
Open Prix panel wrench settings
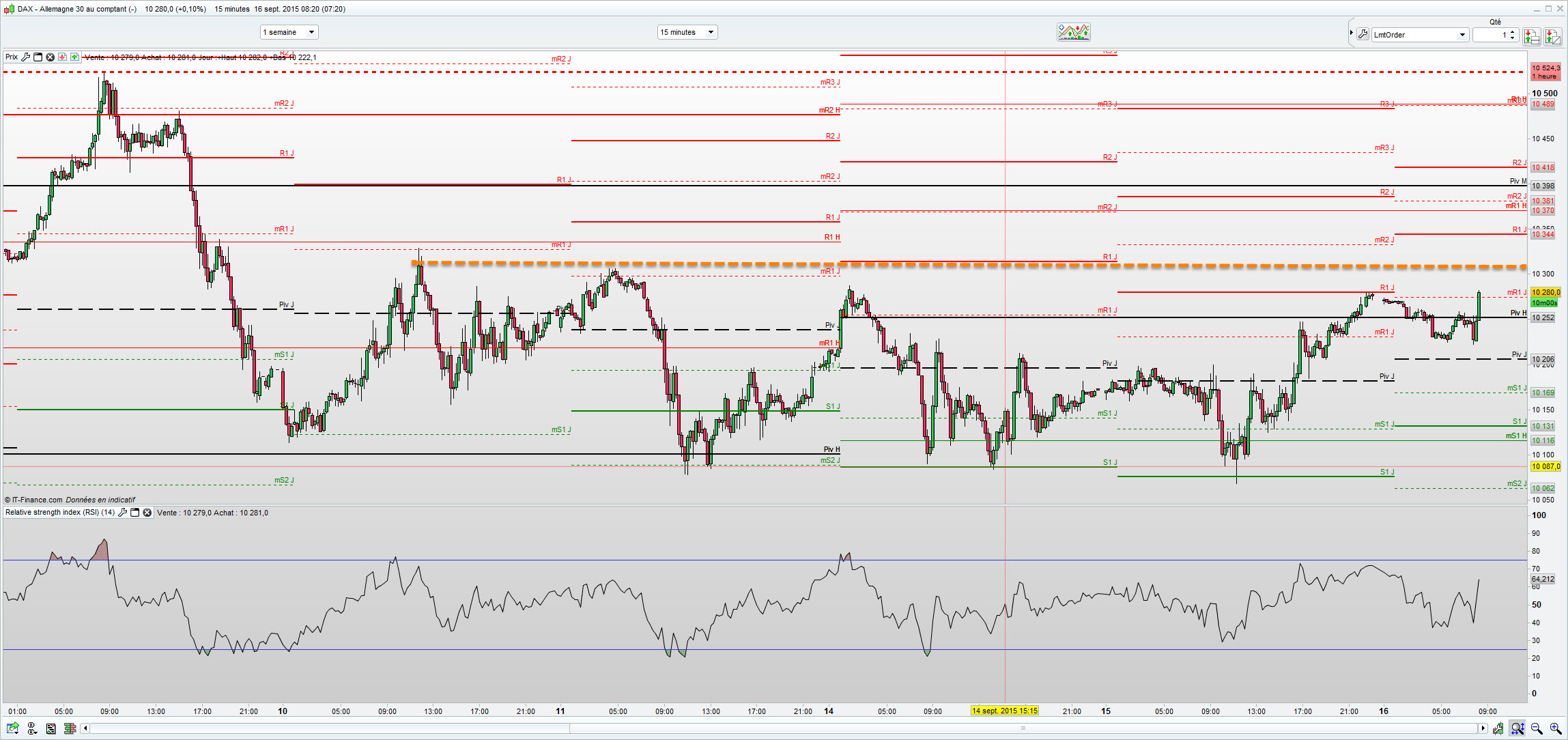click(25, 57)
